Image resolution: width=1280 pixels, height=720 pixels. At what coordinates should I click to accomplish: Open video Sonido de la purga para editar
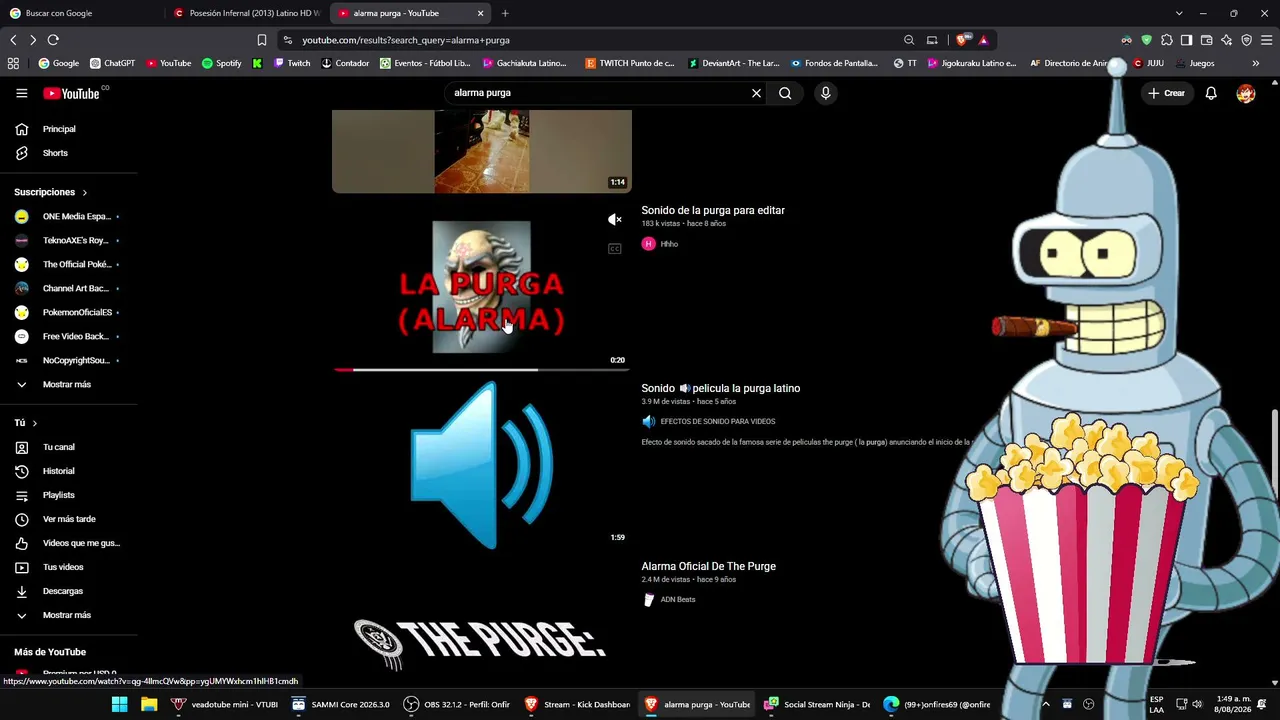tap(713, 211)
